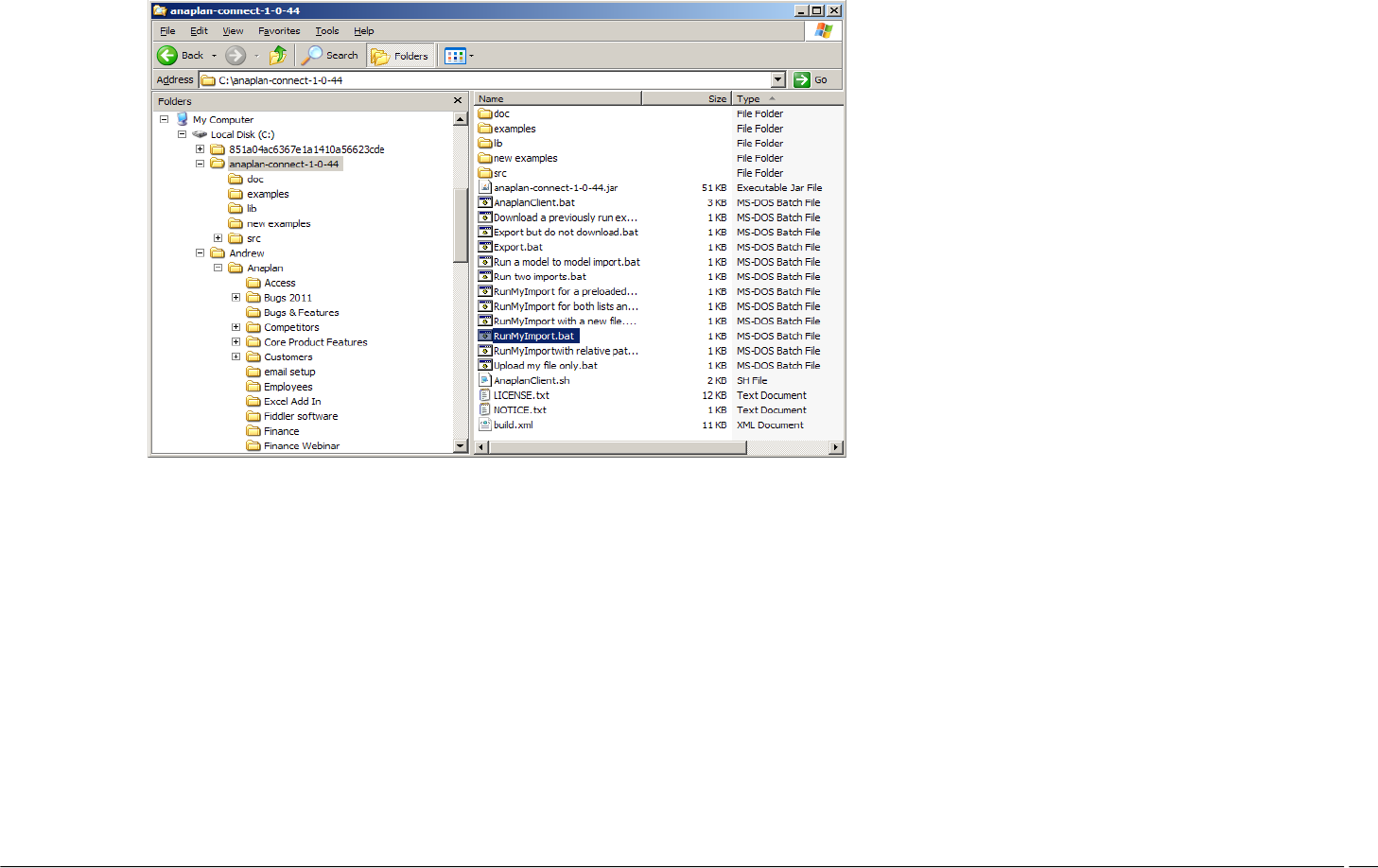This screenshot has width=1378, height=868.
Task: Collapse the Andrew folder node
Action: (x=200, y=253)
